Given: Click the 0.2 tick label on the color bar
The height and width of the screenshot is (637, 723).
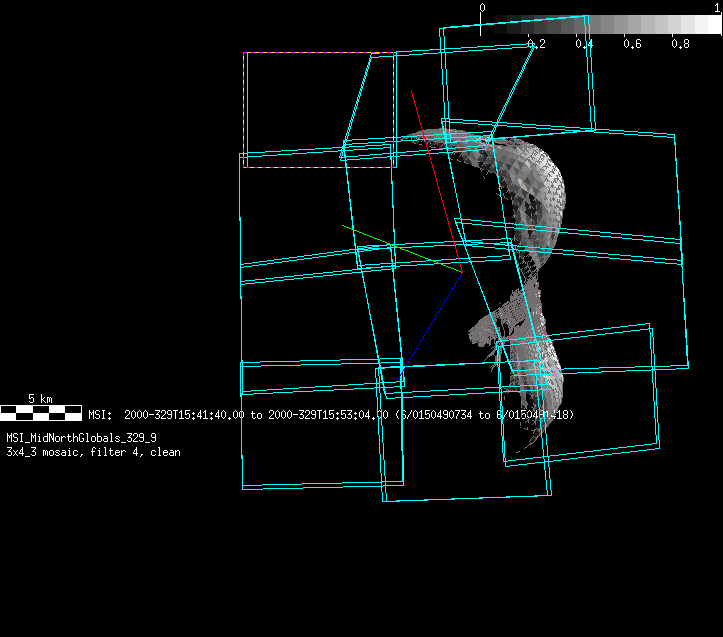Looking at the screenshot, I should click(x=536, y=44).
